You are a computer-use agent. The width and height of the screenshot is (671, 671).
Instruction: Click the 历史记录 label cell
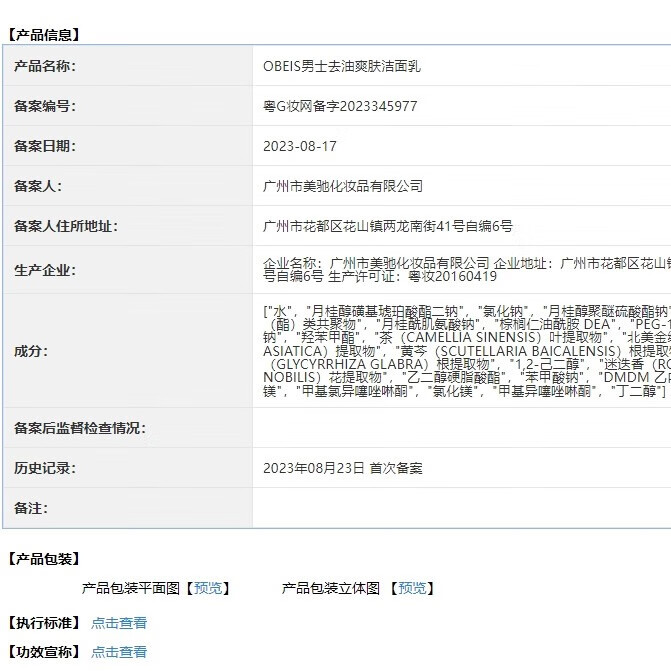click(128, 468)
